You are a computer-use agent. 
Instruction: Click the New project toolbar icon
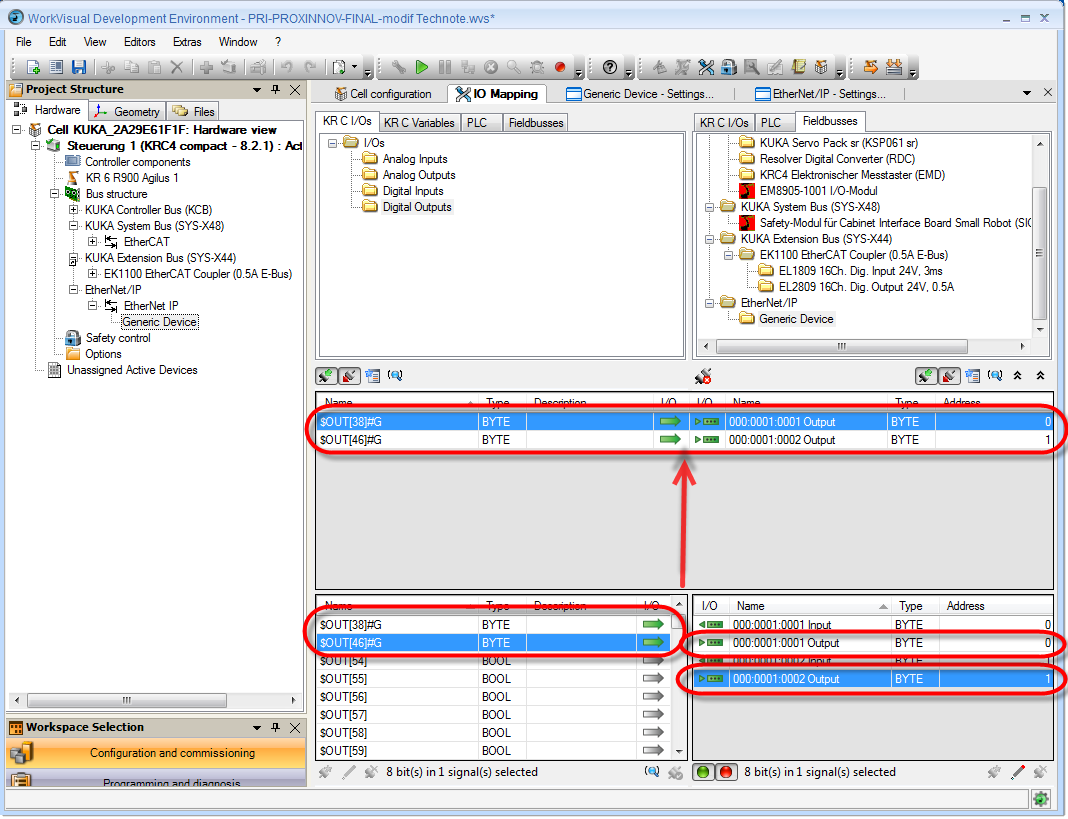pyautogui.click(x=33, y=67)
